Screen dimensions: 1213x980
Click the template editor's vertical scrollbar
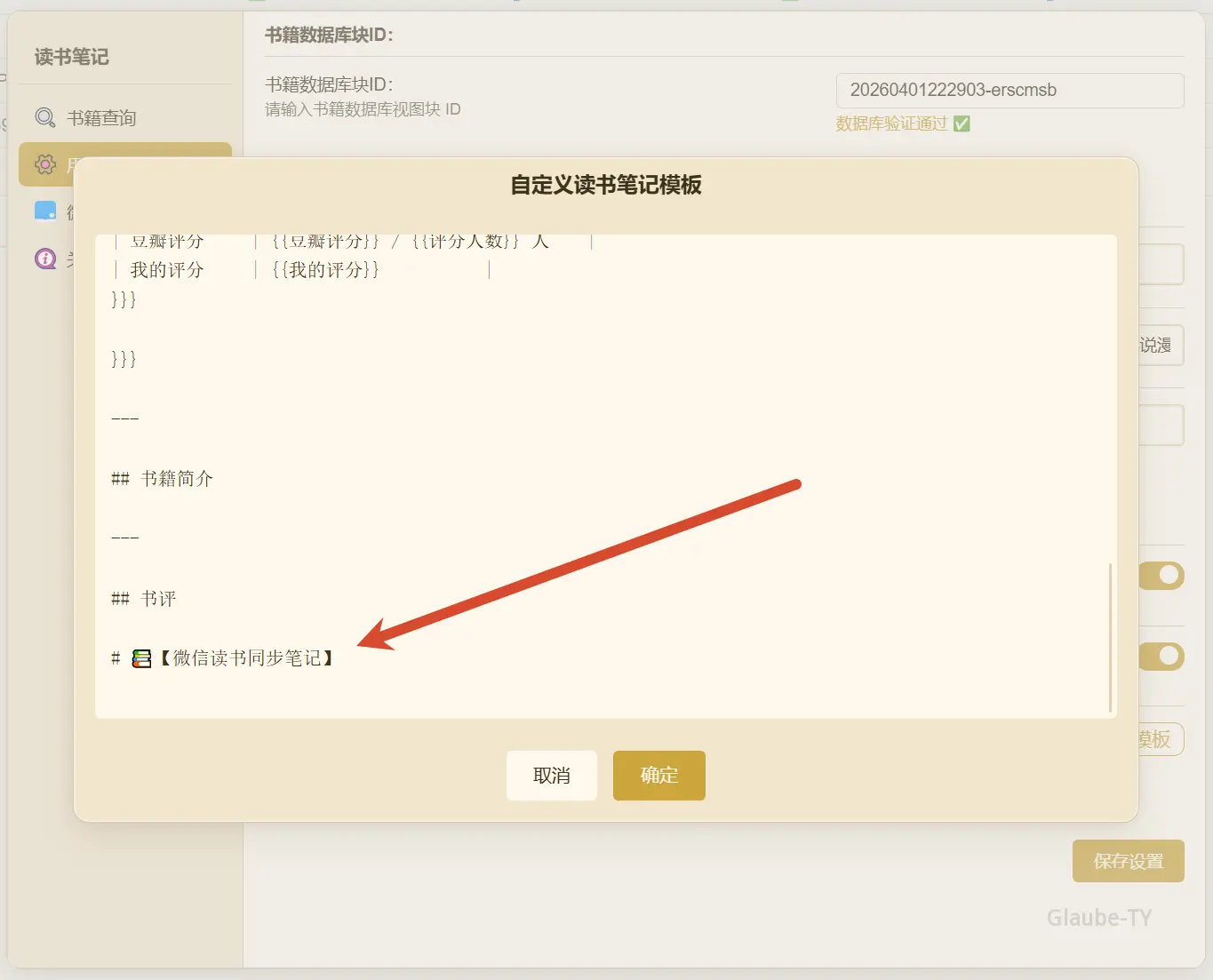(1111, 637)
